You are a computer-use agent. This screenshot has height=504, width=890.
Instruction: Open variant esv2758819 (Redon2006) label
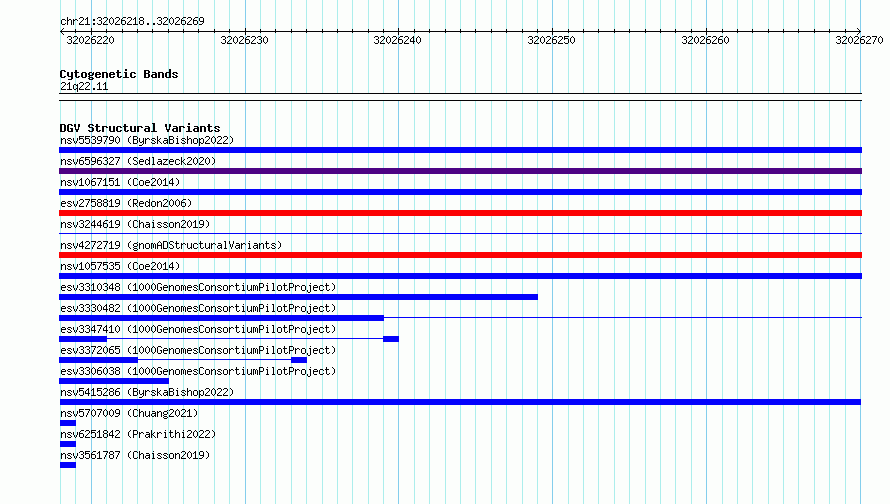(126, 203)
